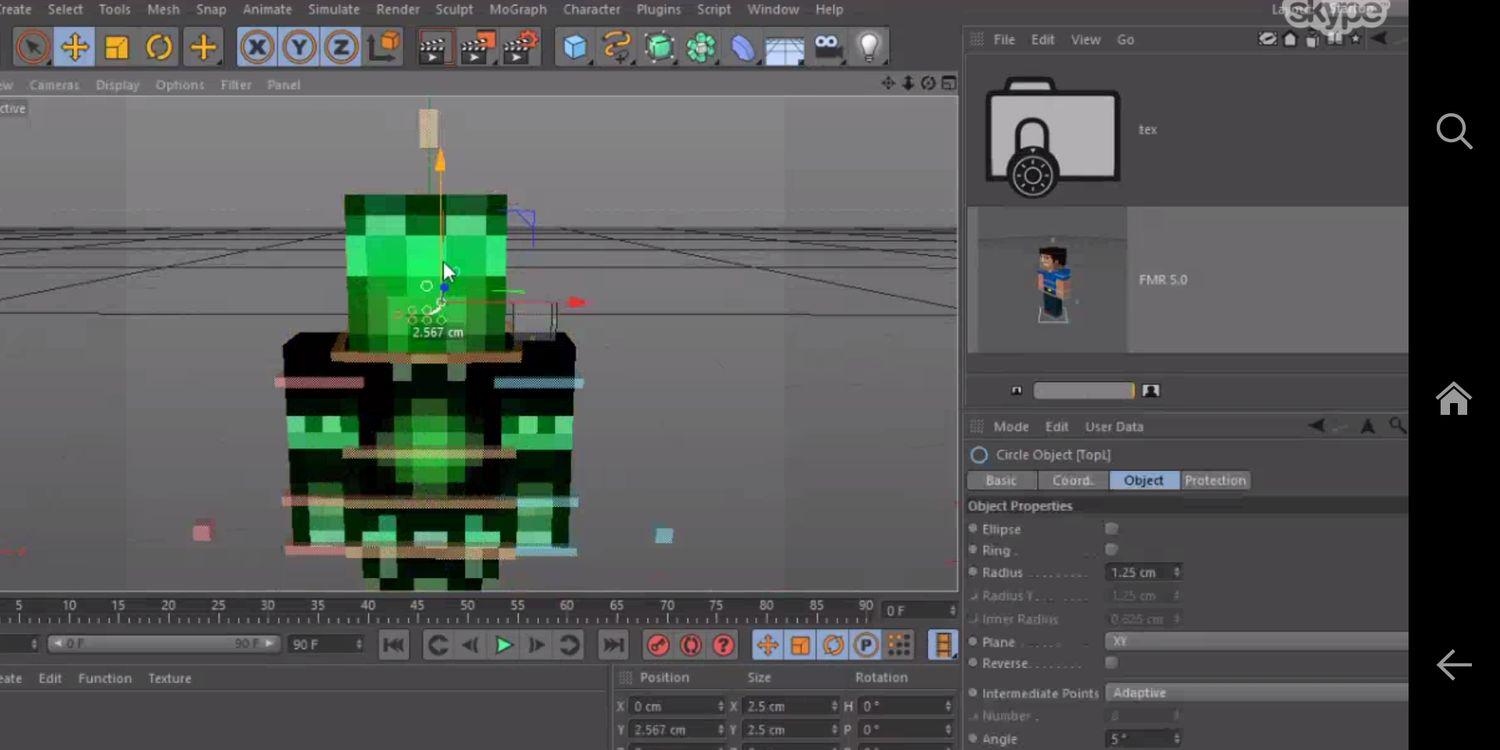Click Render View clapperboard icon

[x=433, y=47]
